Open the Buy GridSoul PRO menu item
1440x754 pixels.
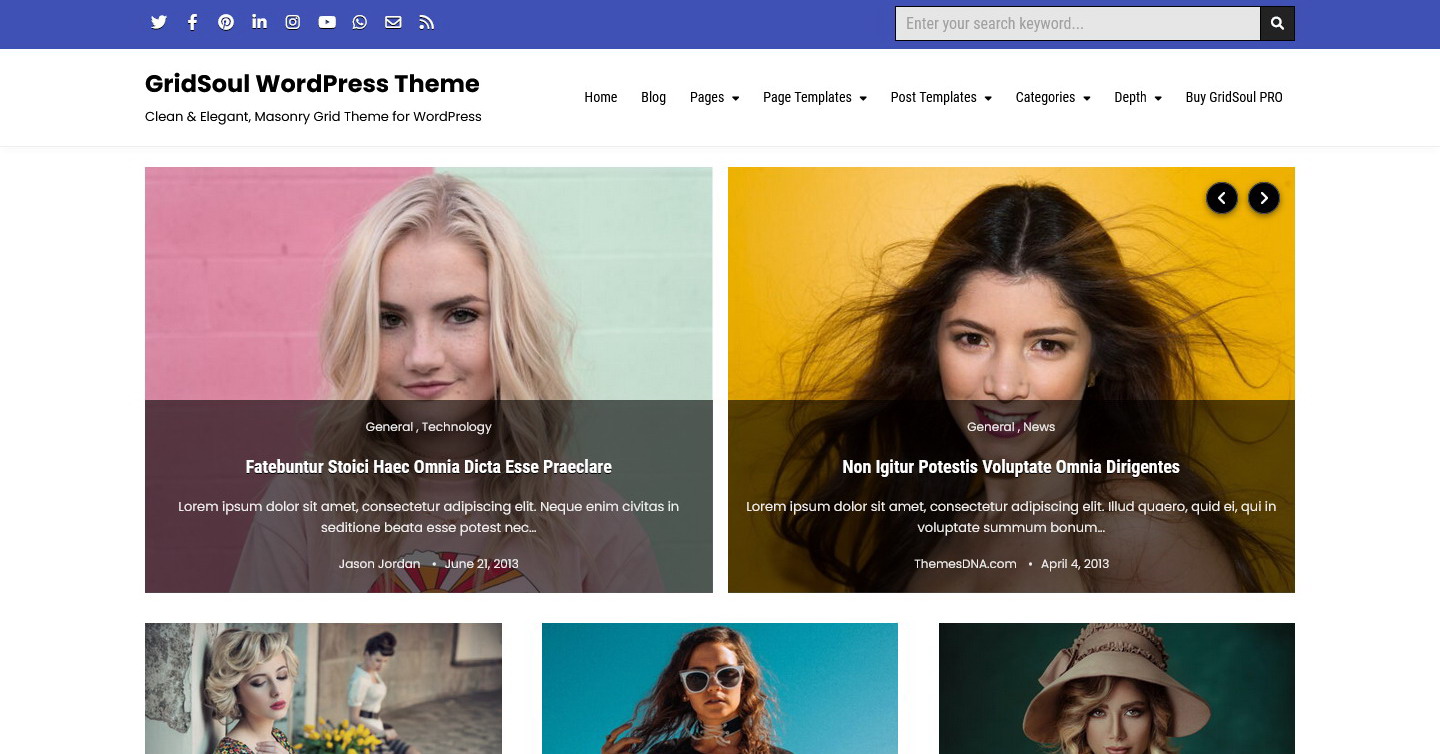[1234, 97]
